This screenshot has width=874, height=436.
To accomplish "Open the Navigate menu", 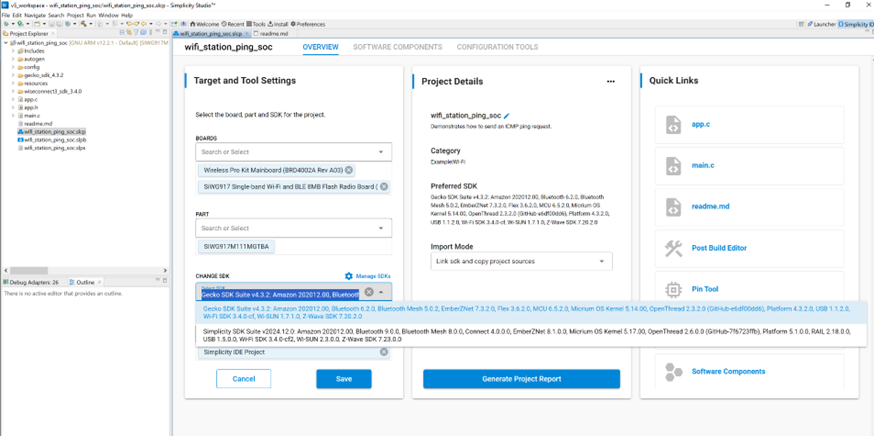I will pyautogui.click(x=35, y=16).
